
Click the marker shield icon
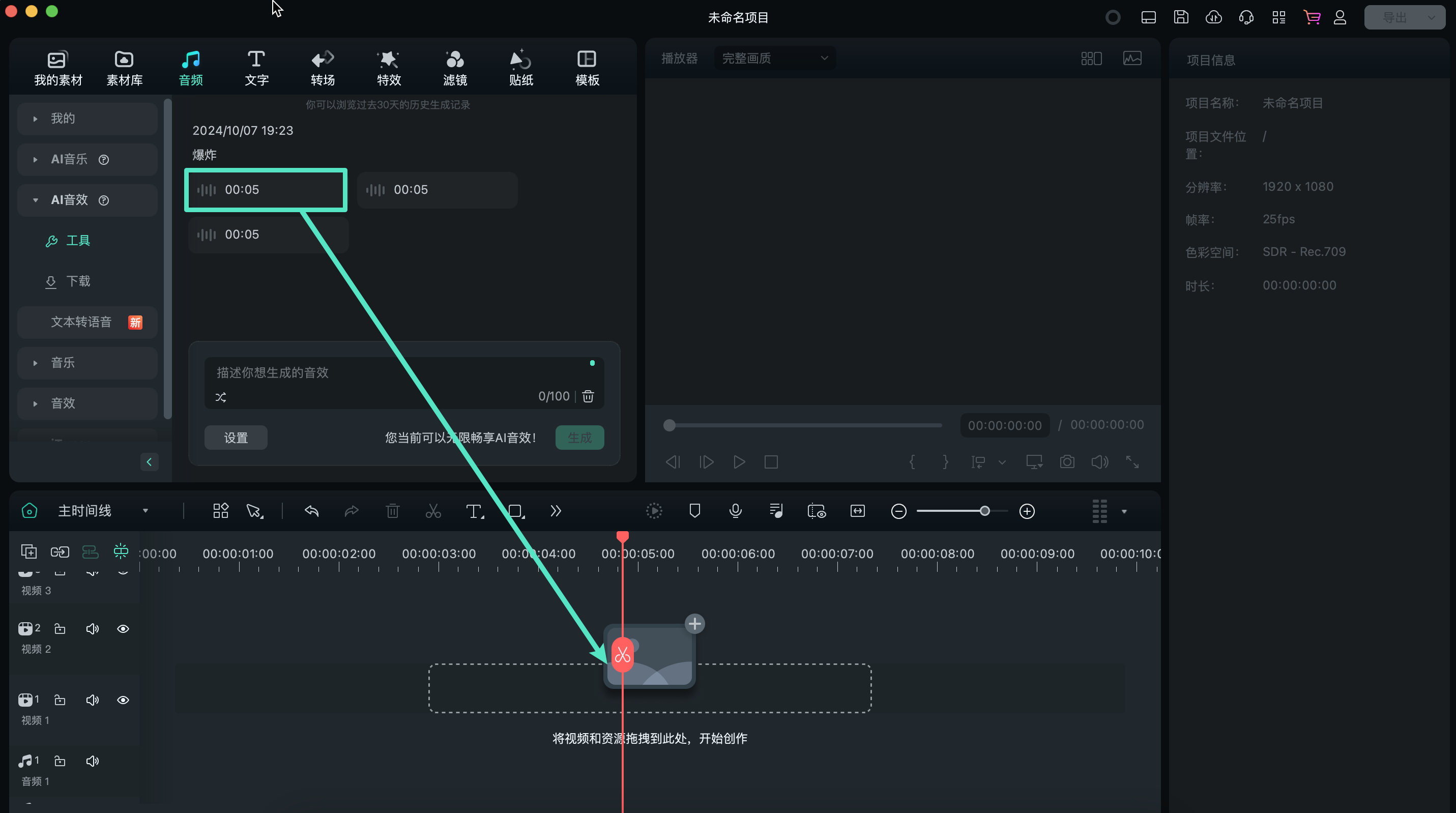coord(694,511)
